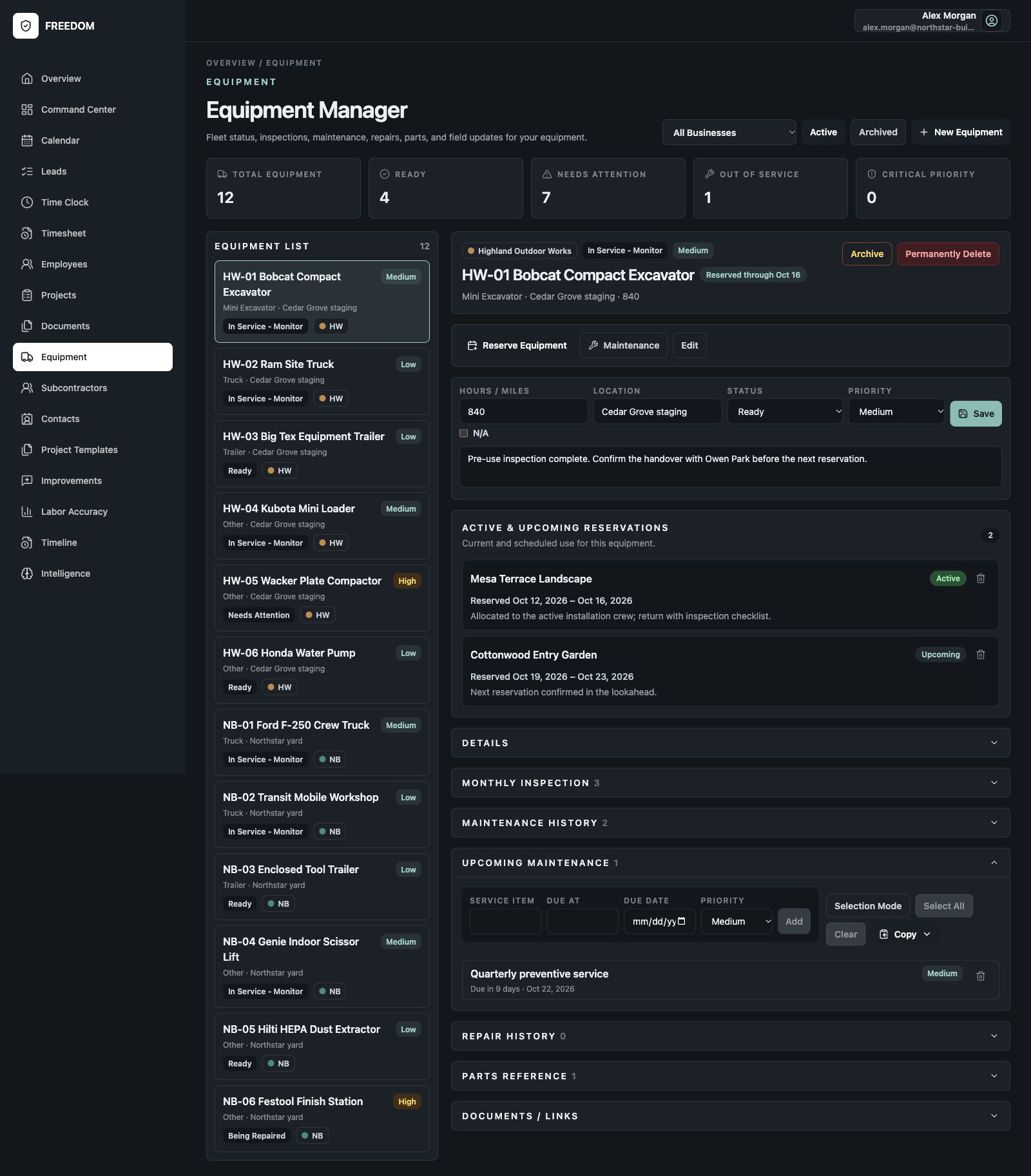Click the user profile avatar icon
The width and height of the screenshot is (1031, 1176).
[x=992, y=21]
